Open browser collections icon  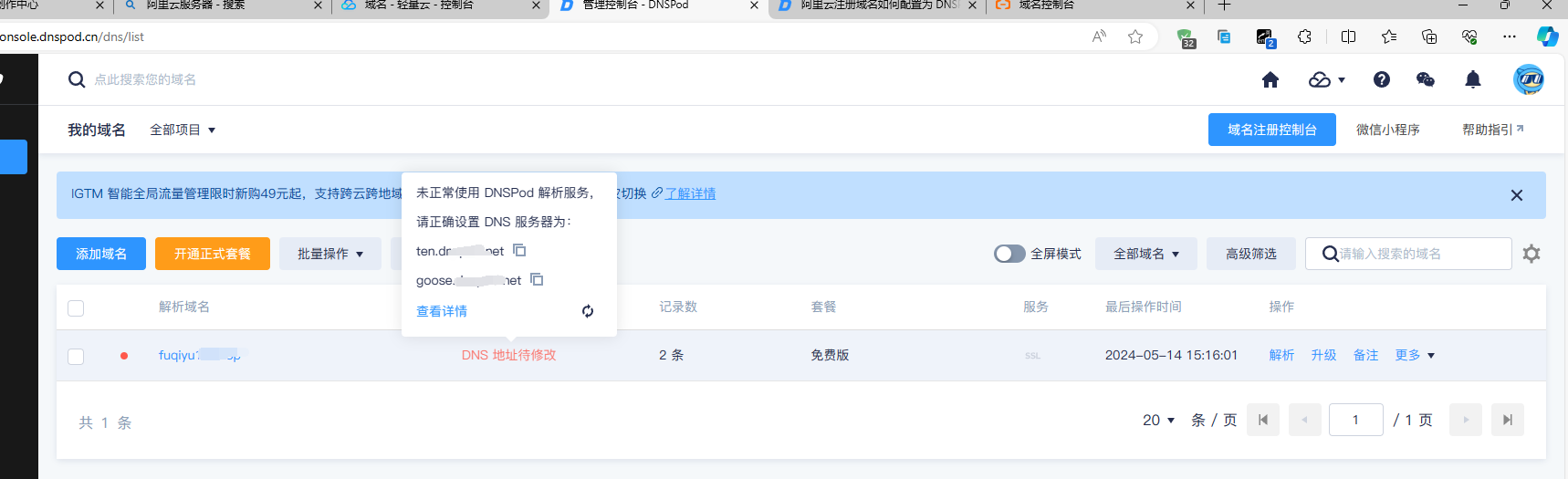[1429, 36]
